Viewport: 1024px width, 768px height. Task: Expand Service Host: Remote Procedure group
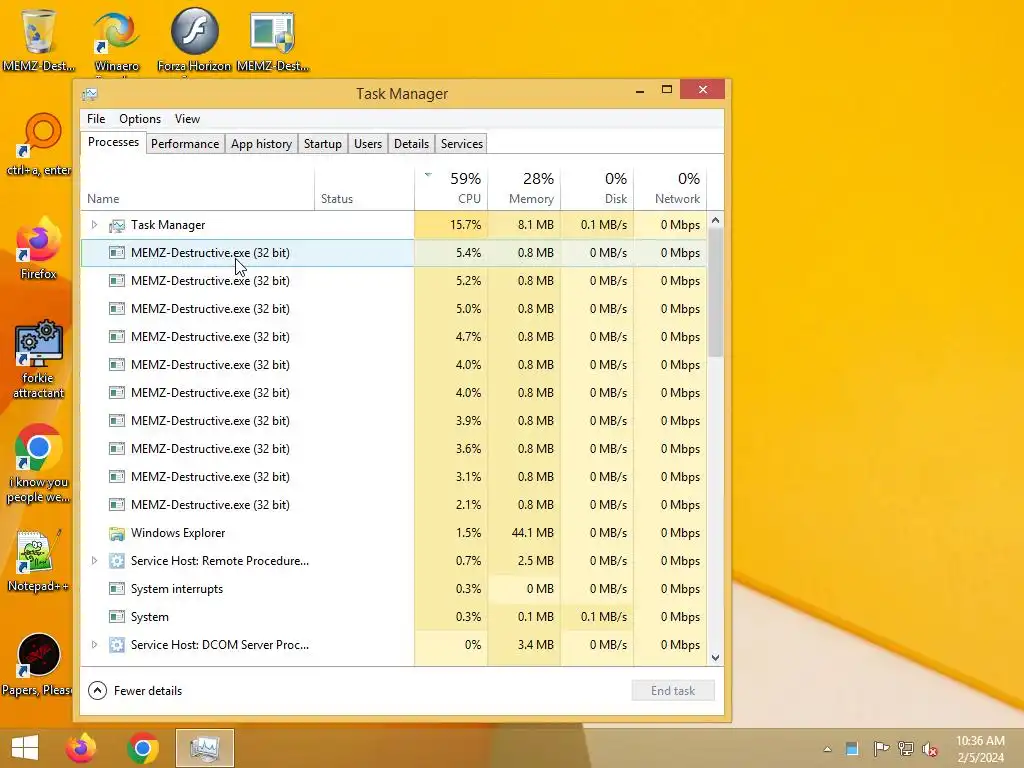point(94,560)
